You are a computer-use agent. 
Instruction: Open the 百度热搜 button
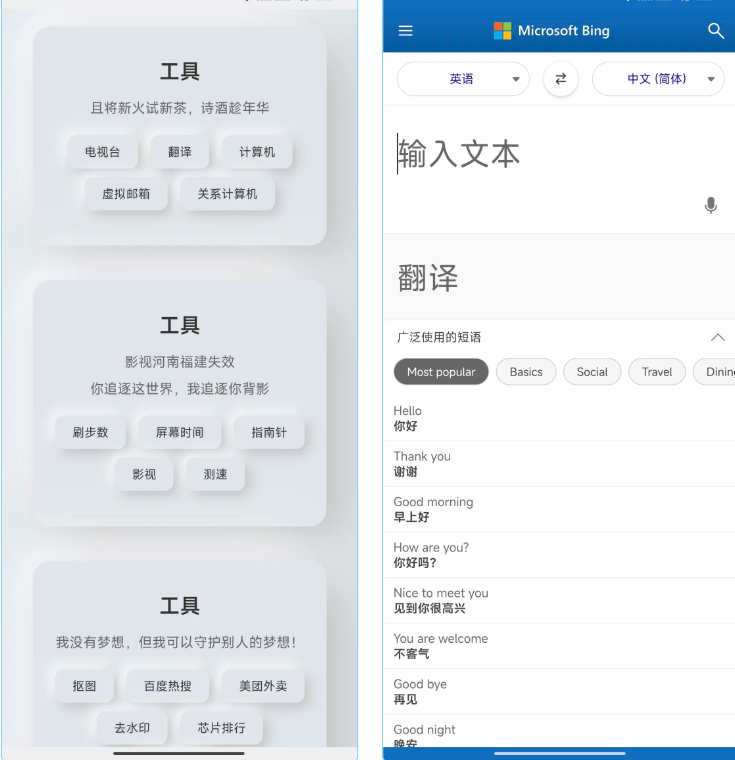click(167, 686)
